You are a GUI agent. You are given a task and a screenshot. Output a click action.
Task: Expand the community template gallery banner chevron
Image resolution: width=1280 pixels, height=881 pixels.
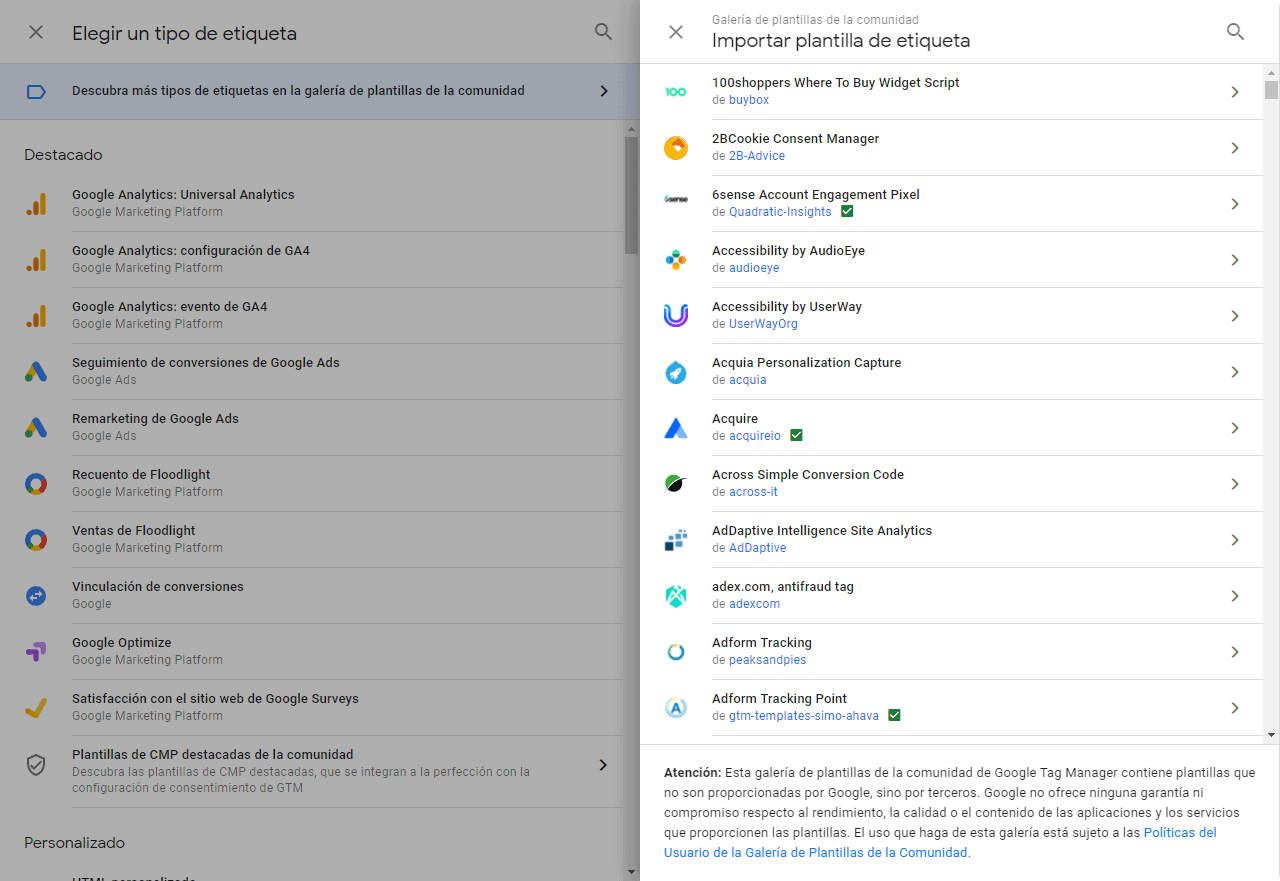(x=604, y=90)
